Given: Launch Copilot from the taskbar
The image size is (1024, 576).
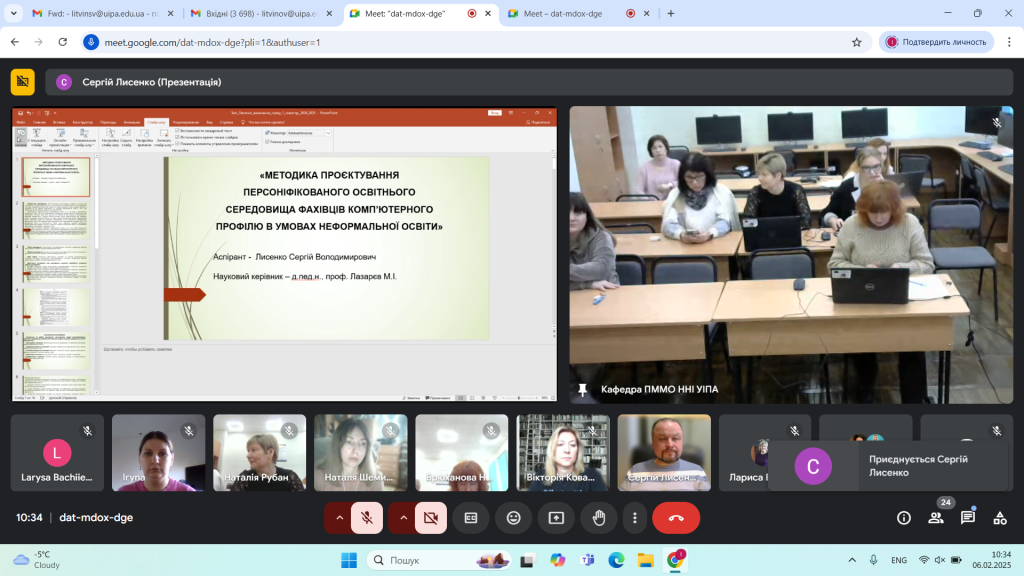Looking at the screenshot, I should click(x=557, y=560).
